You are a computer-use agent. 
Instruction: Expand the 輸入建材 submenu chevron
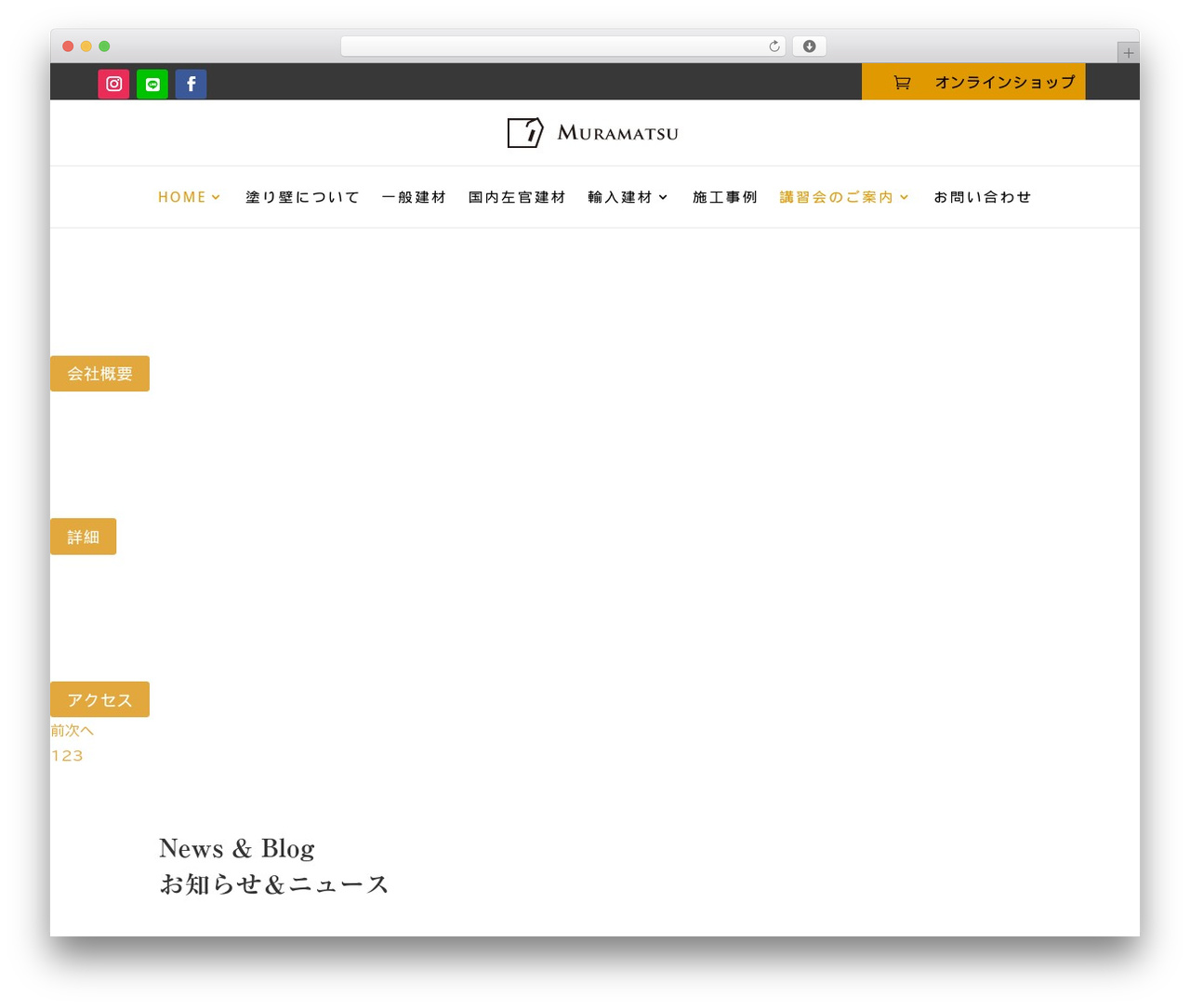click(x=663, y=197)
